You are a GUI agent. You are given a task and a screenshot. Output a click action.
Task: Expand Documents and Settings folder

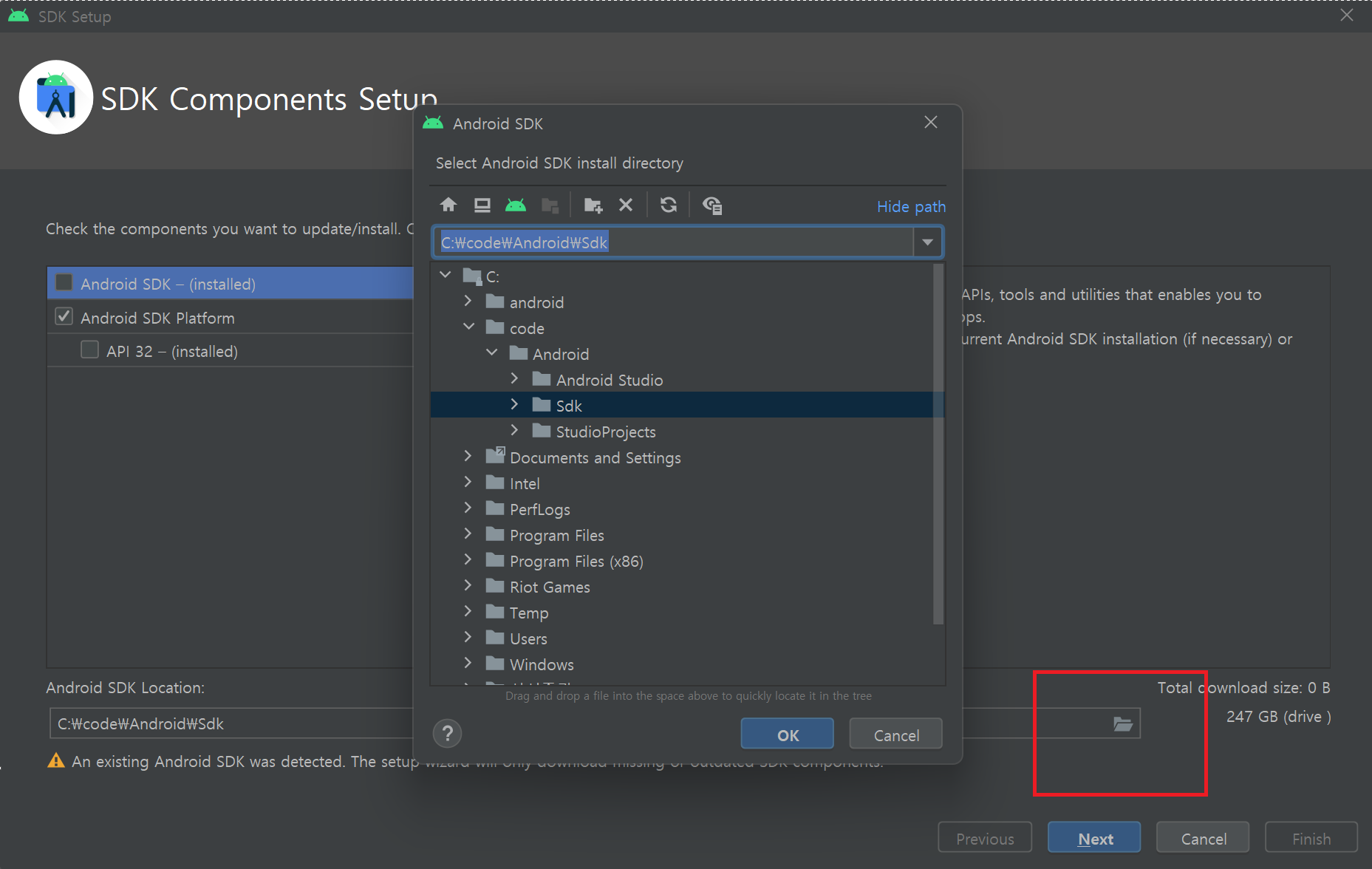pos(468,456)
